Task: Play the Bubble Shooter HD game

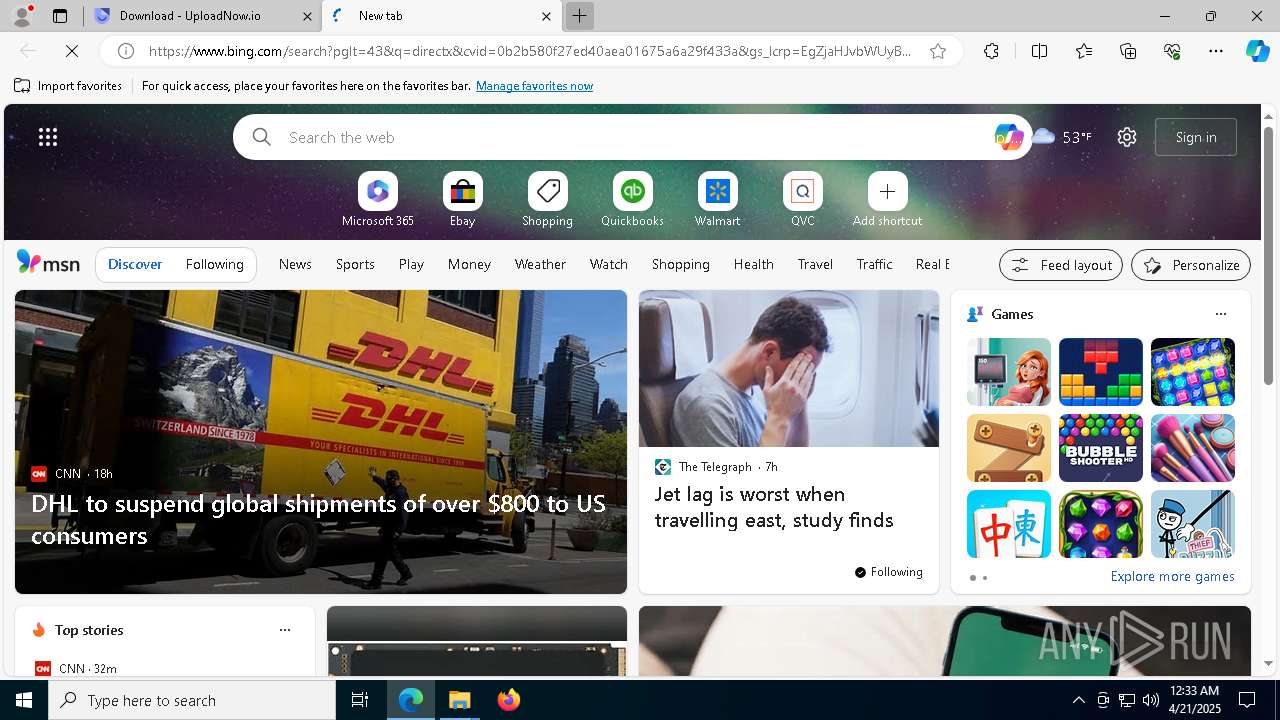Action: pos(1100,448)
